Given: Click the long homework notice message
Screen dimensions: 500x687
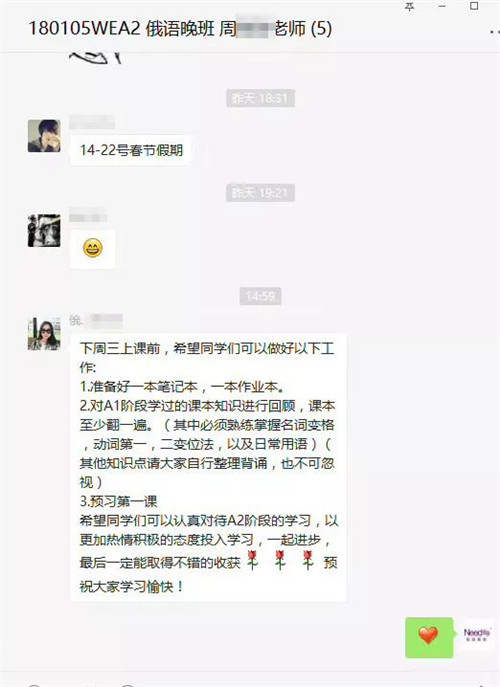Looking at the screenshot, I should 208,467.
